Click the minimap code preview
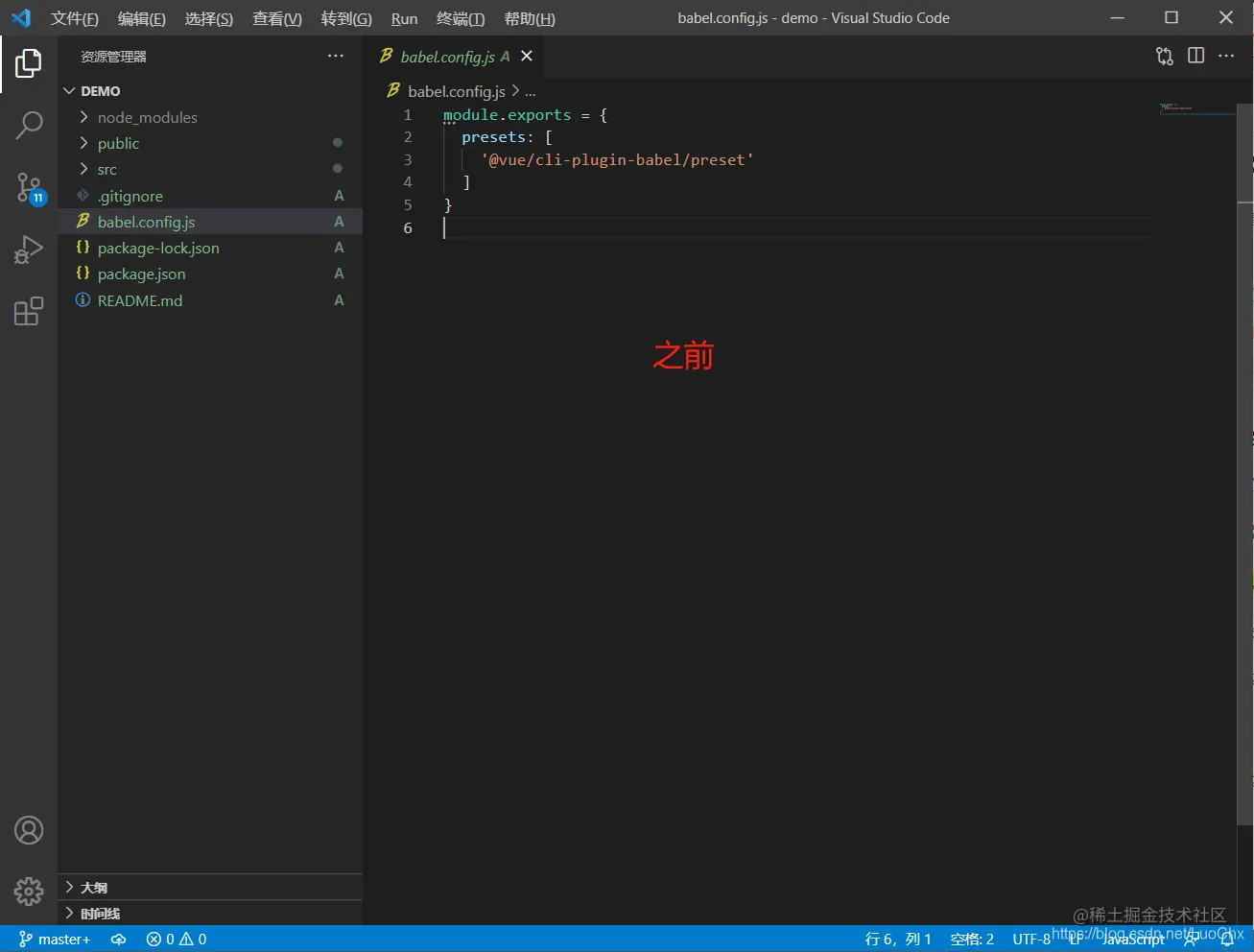Viewport: 1254px width, 952px height. [x=1196, y=107]
